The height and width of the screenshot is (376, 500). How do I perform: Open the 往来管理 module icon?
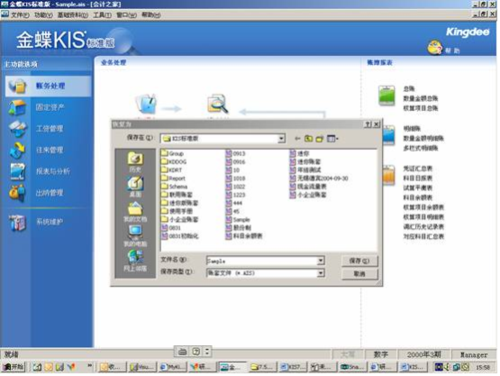(17, 150)
